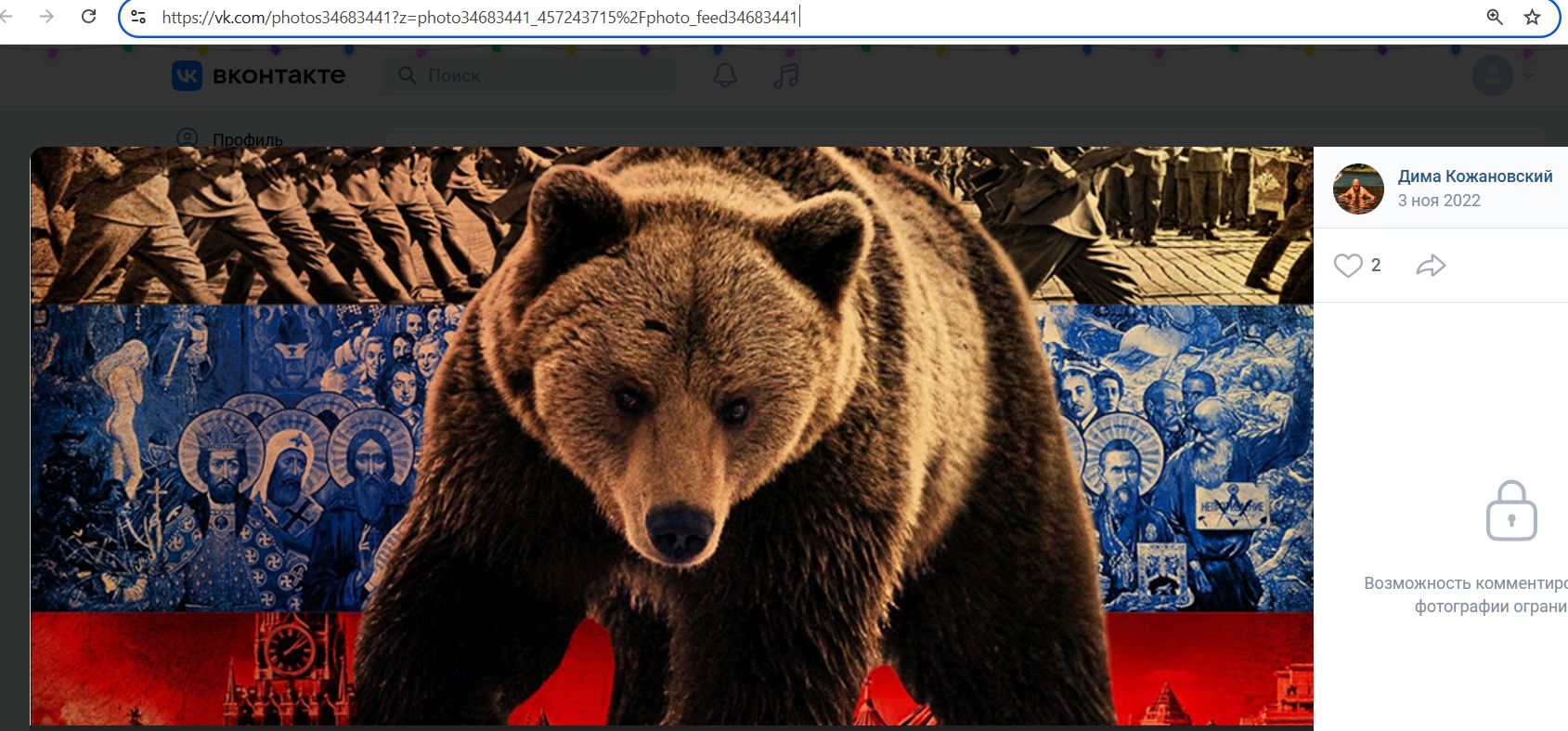Expand the account menu chevron by the avatar
Image resolution: width=1568 pixels, height=731 pixels.
click(x=1528, y=75)
